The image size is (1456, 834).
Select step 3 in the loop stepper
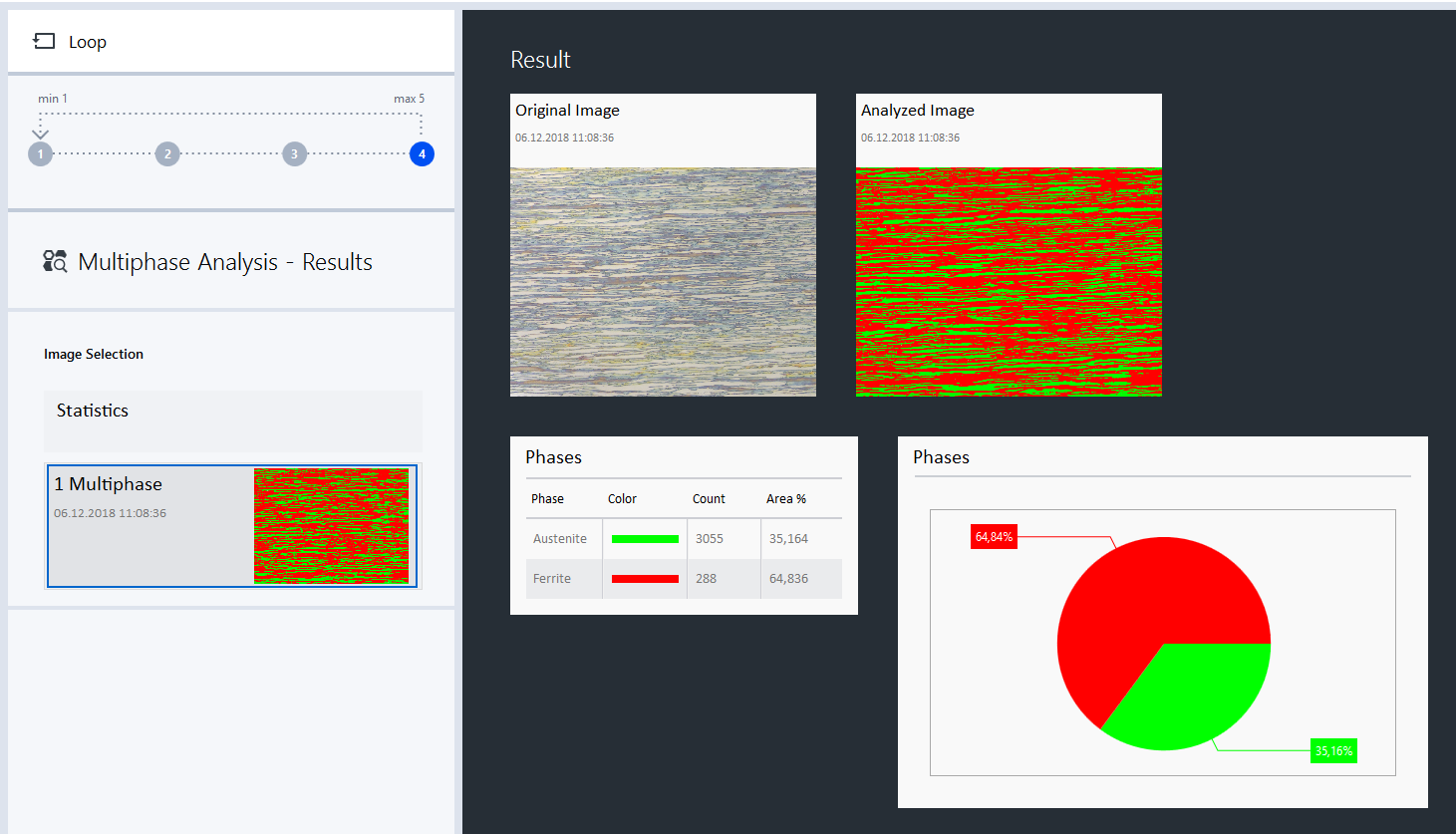tap(294, 154)
